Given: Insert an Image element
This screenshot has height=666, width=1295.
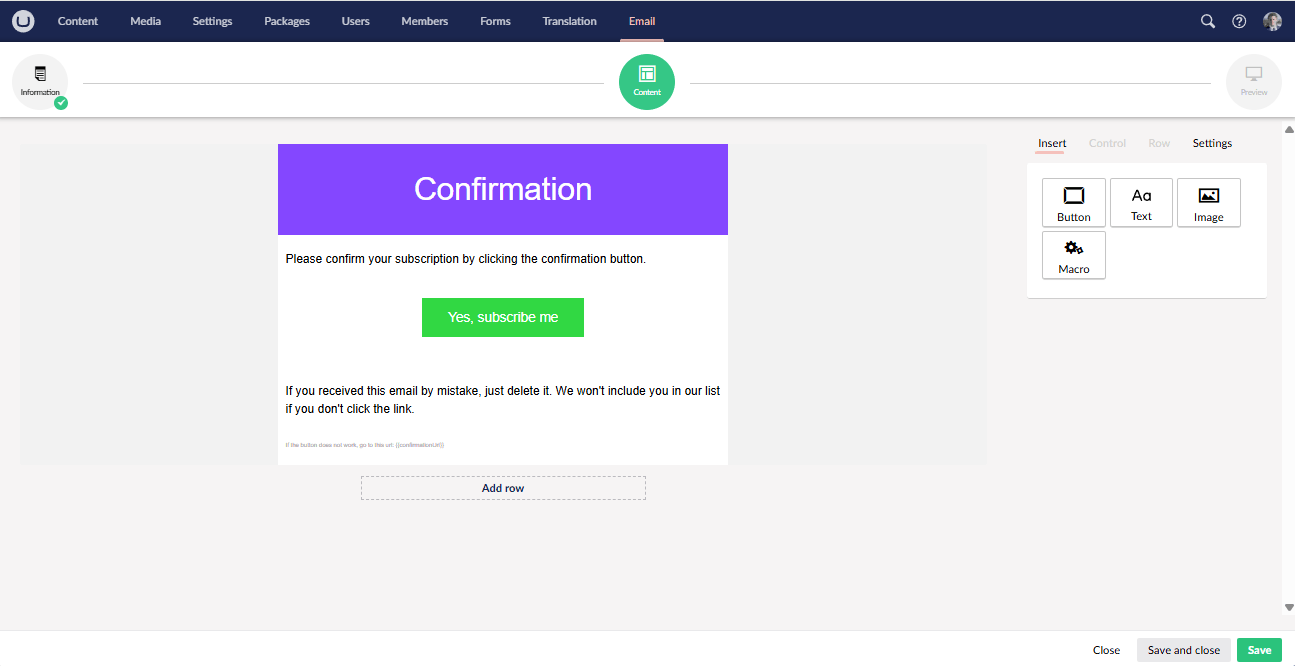Looking at the screenshot, I should (1208, 202).
